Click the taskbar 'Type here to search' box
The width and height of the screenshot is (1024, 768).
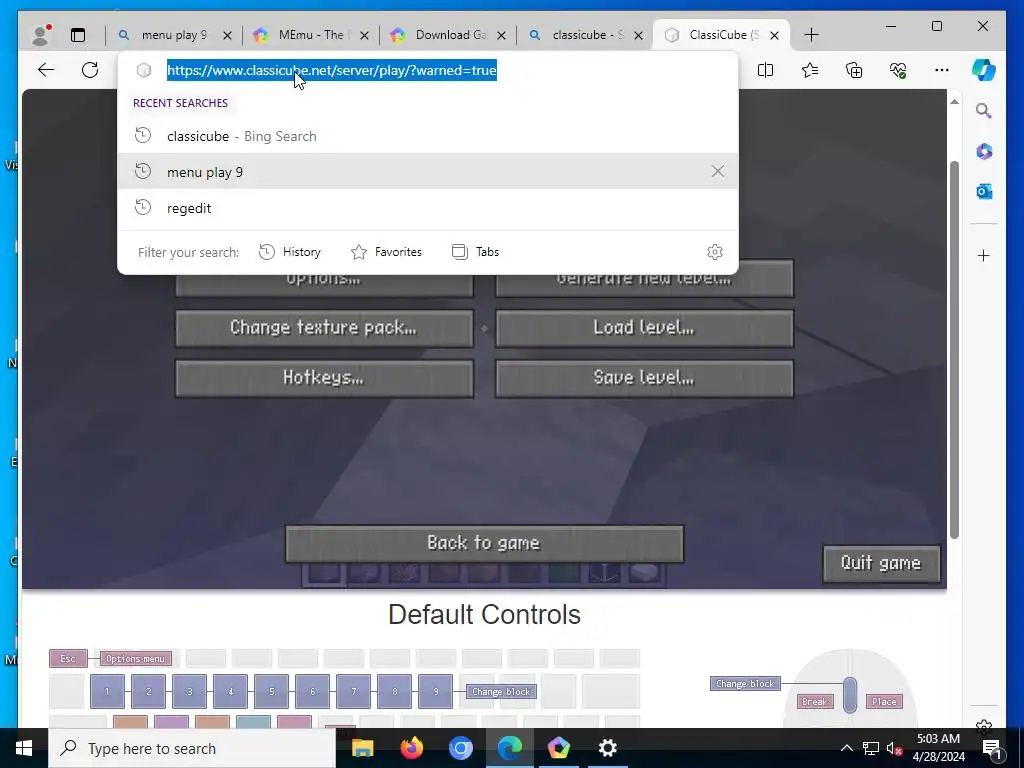[x=192, y=748]
